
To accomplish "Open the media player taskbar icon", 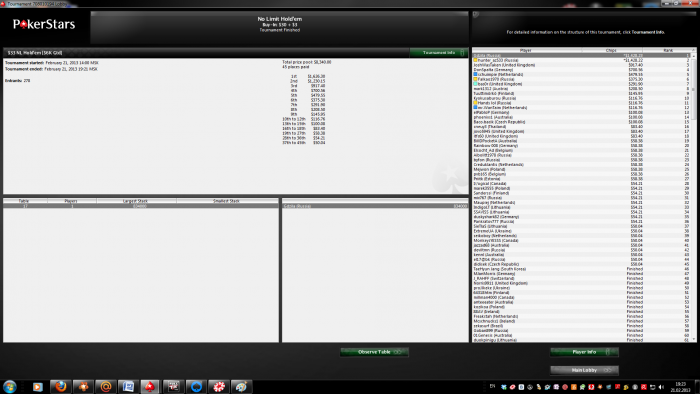I will [38, 386].
